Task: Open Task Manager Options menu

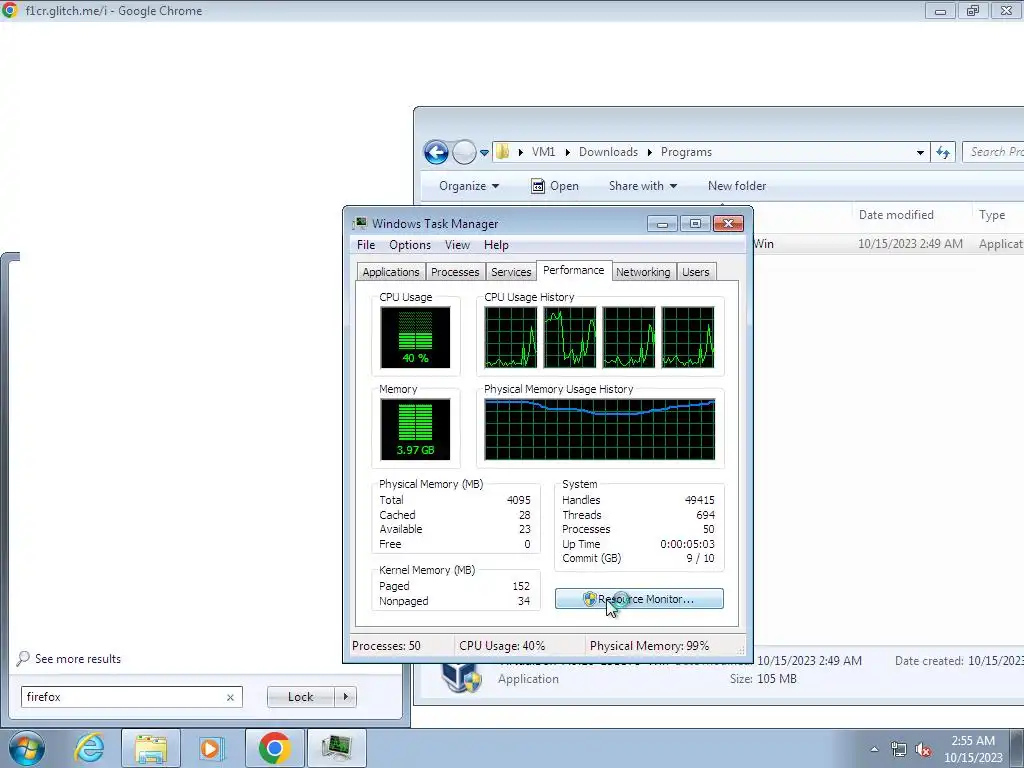Action: [409, 245]
